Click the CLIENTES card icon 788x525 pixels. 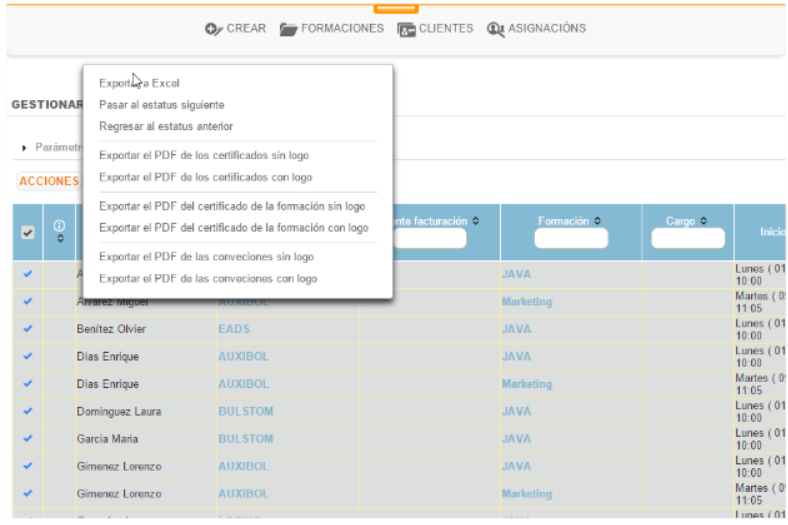pyautogui.click(x=406, y=29)
